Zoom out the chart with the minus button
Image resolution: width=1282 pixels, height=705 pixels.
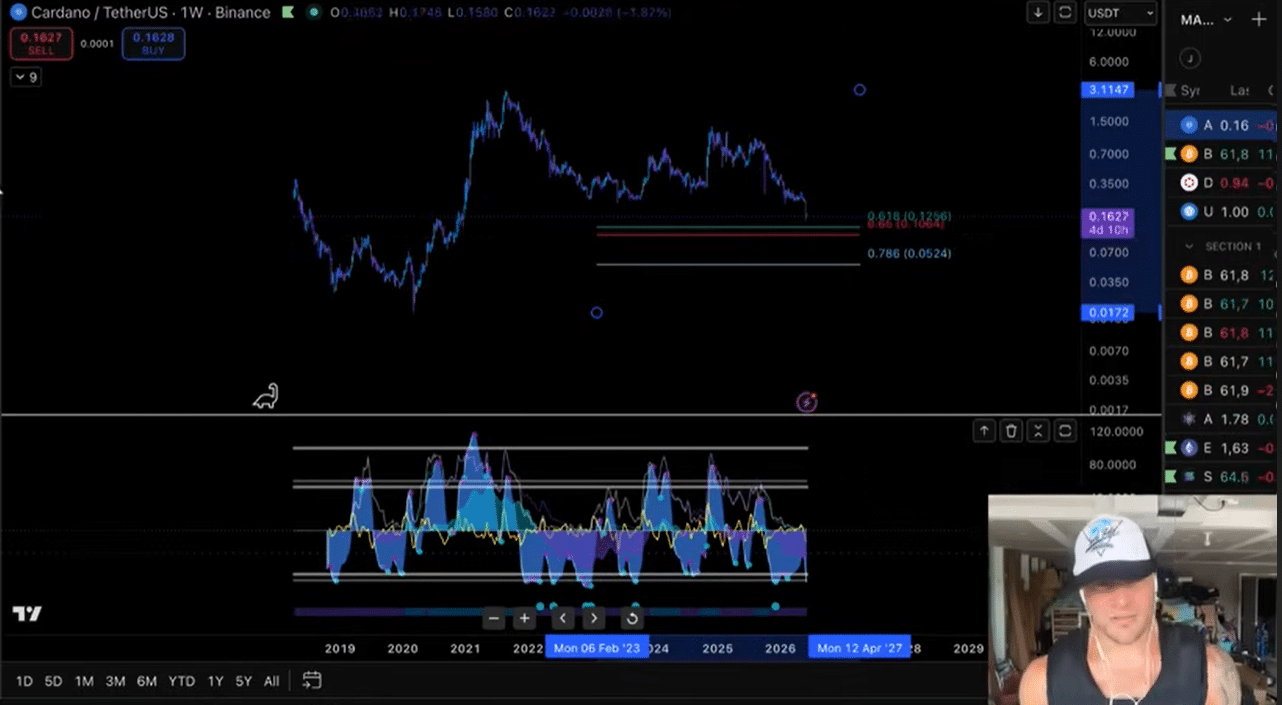493,618
